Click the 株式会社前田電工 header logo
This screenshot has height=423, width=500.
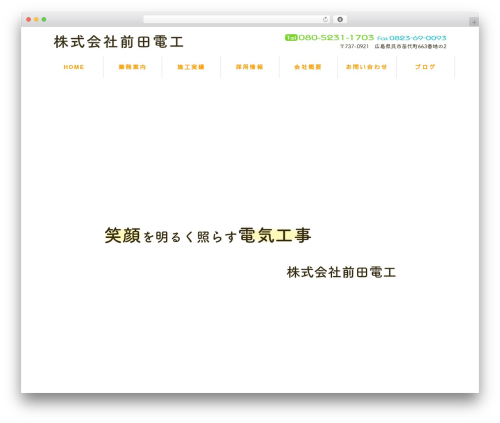[x=119, y=42]
